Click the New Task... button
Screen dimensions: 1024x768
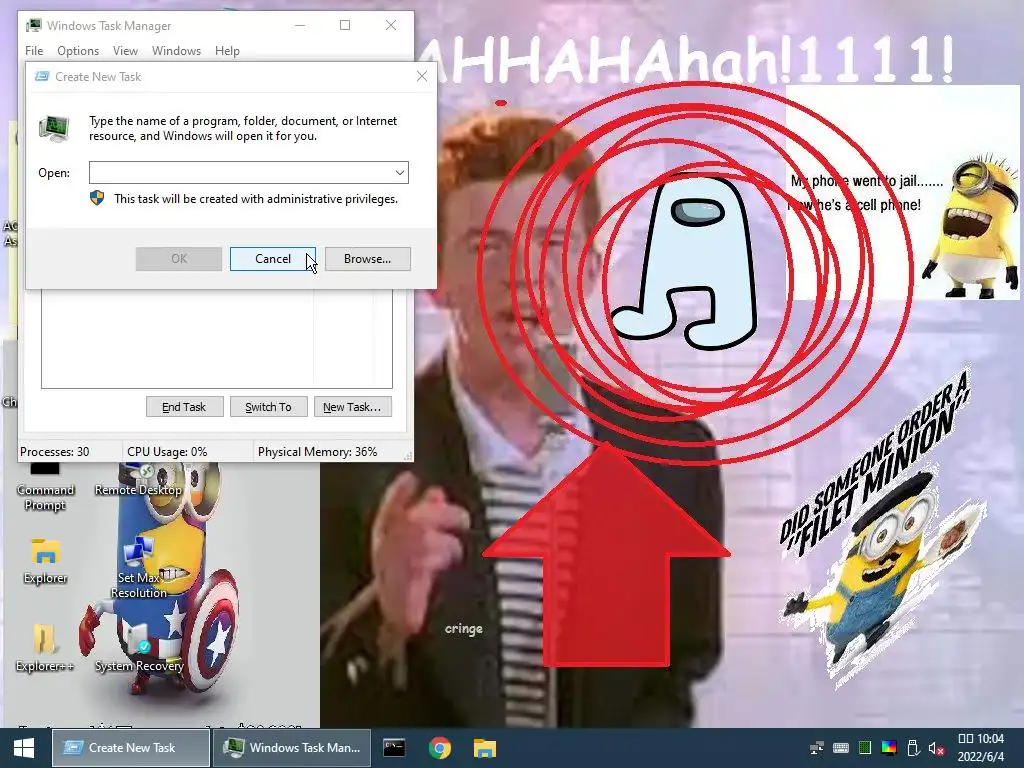point(353,407)
